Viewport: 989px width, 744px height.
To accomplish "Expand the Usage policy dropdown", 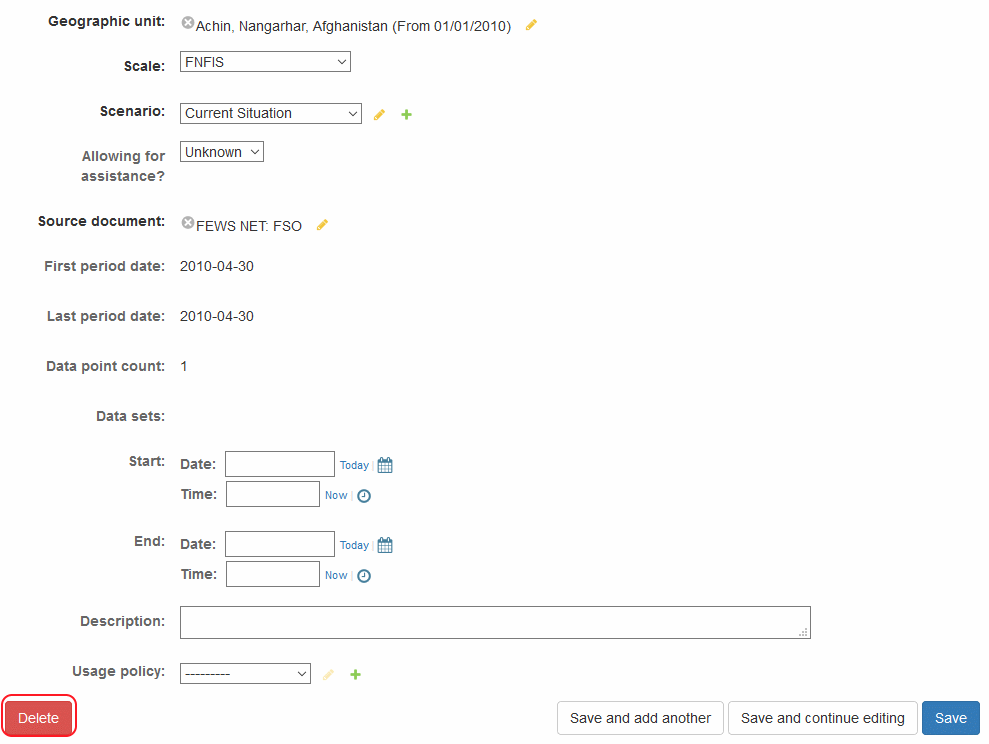I will click(245, 674).
